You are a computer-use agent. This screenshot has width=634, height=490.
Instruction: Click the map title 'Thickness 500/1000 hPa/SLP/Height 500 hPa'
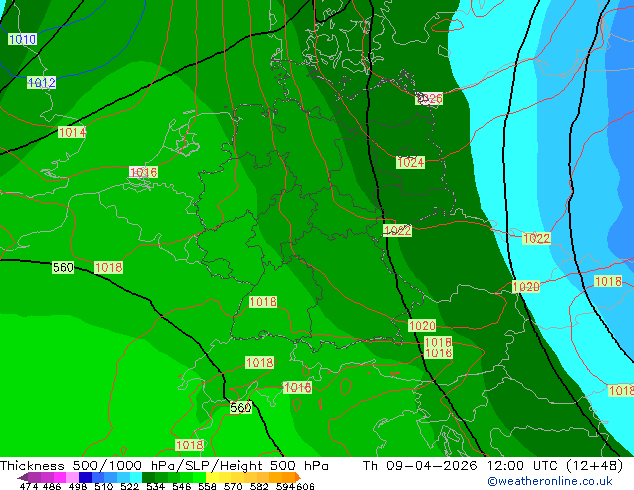(x=164, y=466)
